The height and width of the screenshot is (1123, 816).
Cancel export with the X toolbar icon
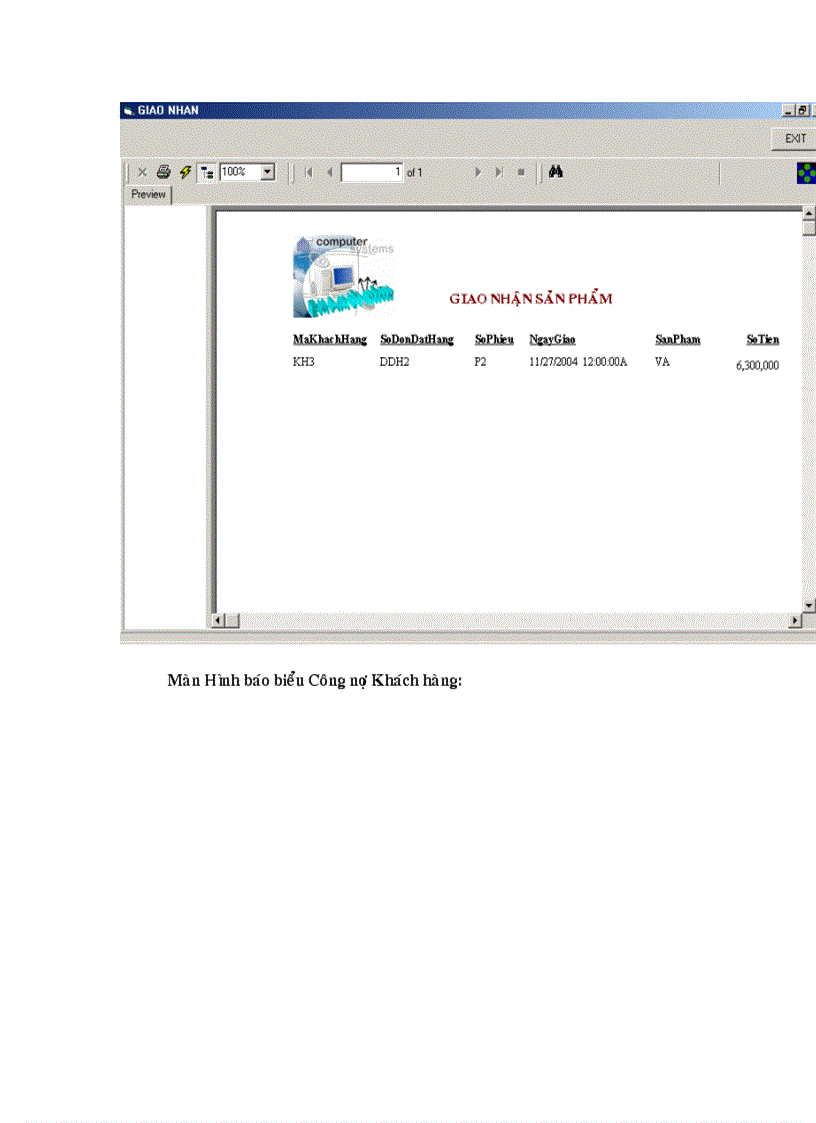click(142, 171)
